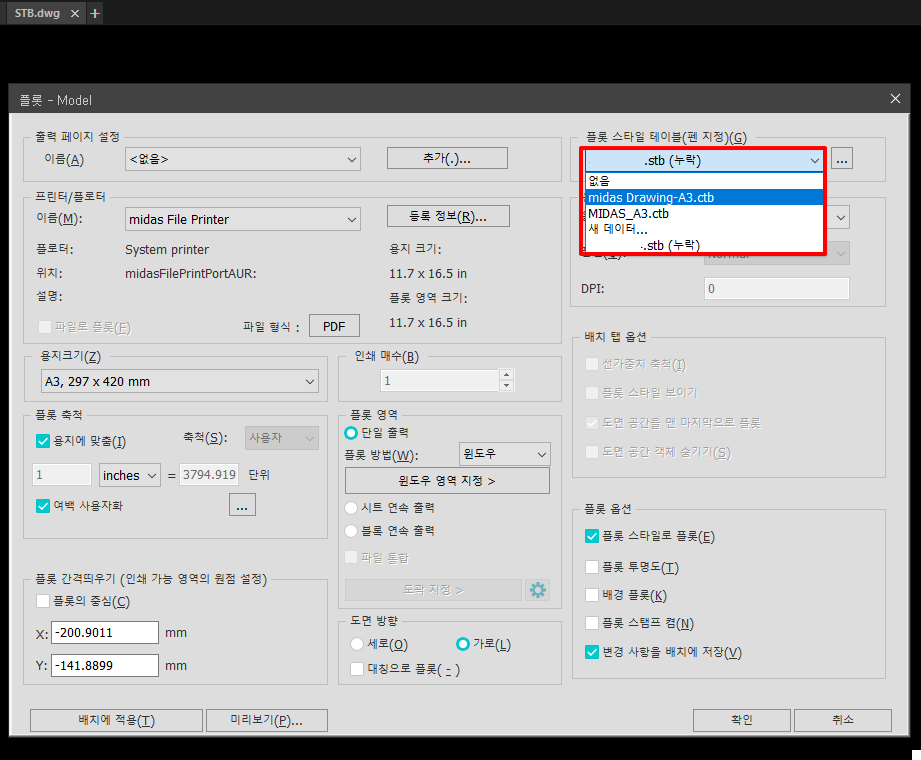This screenshot has width=921, height=760.
Task: Click the preview button
Action: (266, 720)
